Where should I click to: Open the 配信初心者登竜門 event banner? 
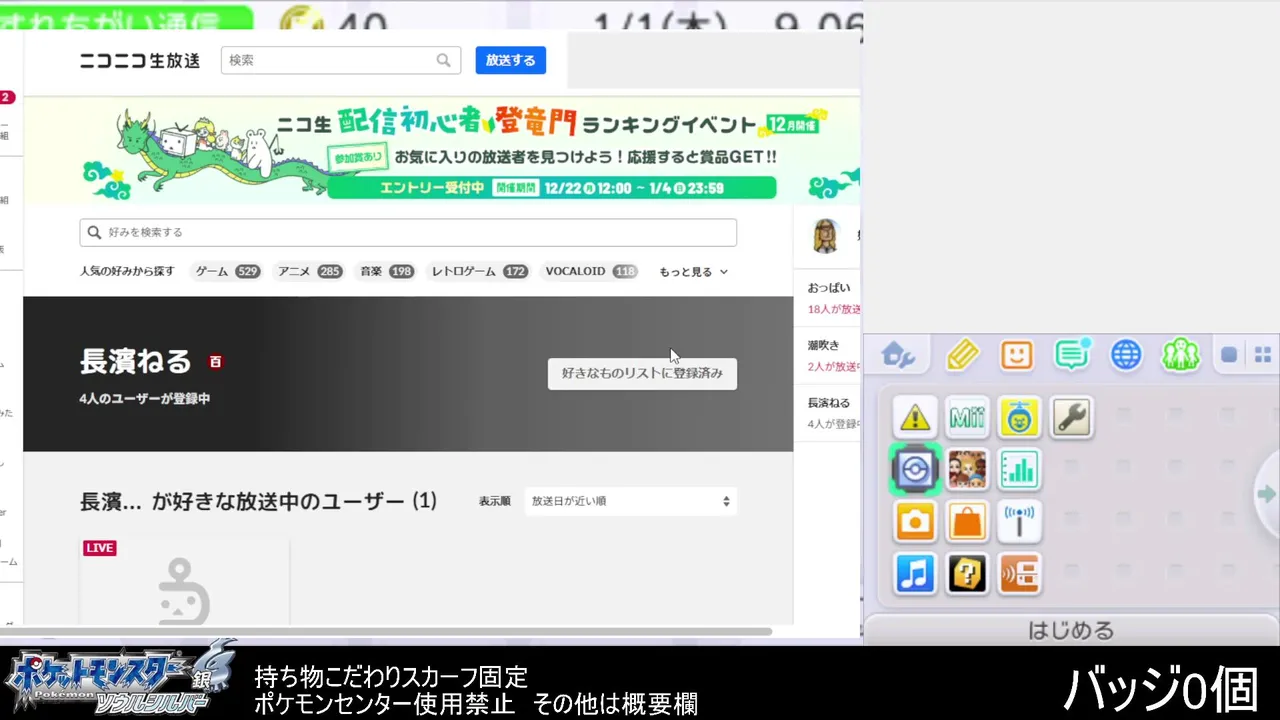441,150
